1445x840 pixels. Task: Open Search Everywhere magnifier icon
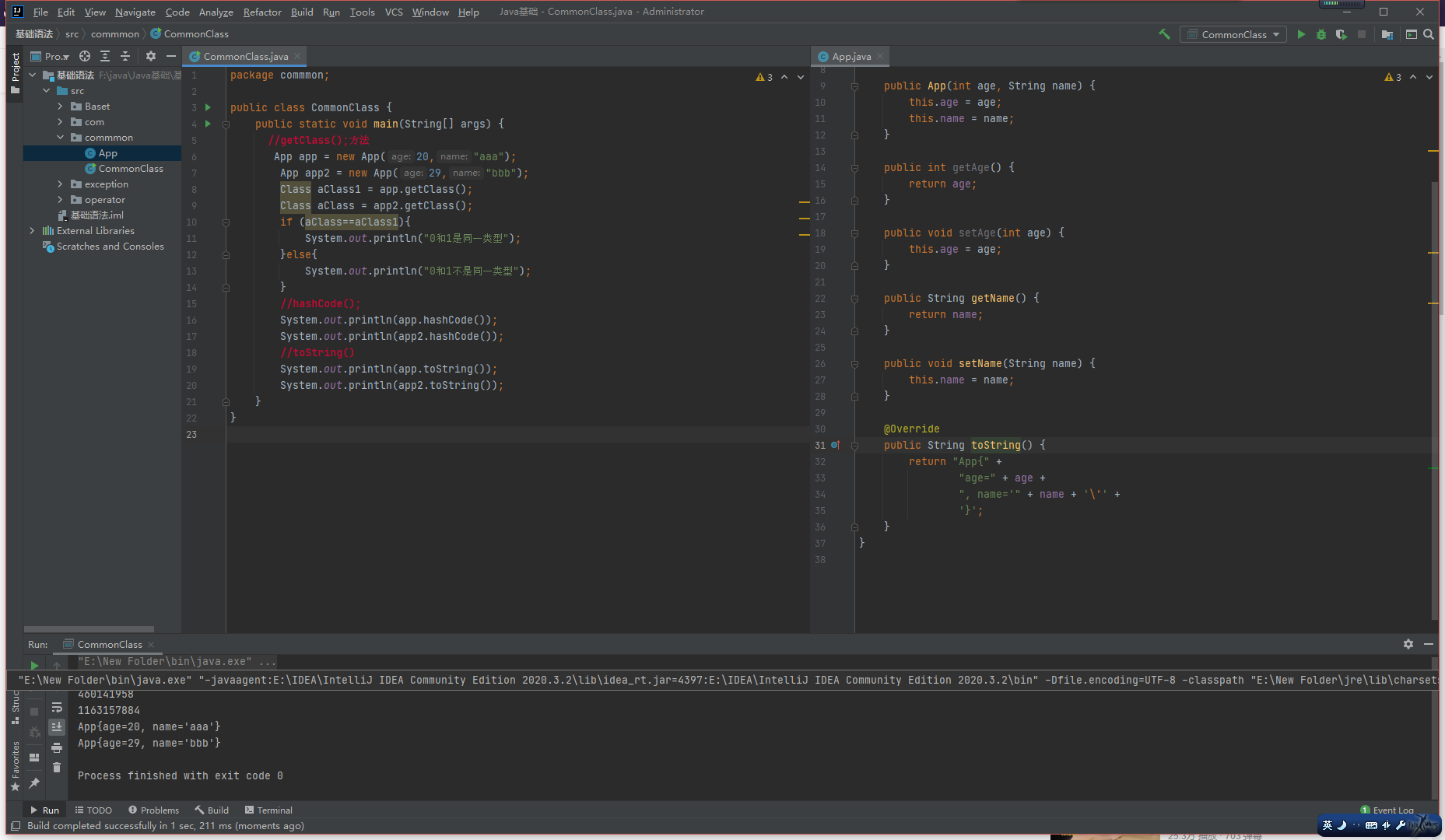click(1429, 34)
